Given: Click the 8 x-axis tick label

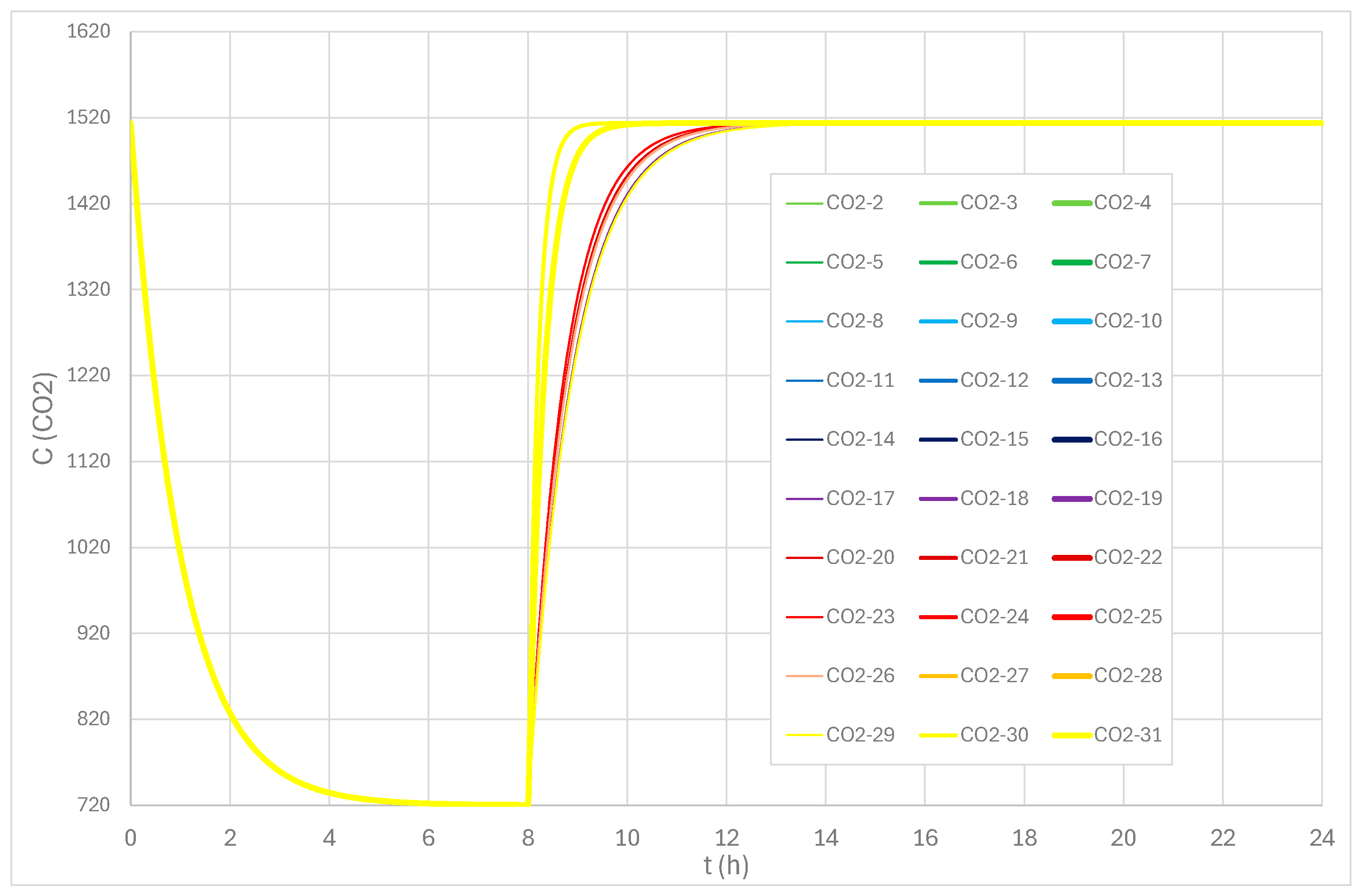Looking at the screenshot, I should [x=528, y=839].
